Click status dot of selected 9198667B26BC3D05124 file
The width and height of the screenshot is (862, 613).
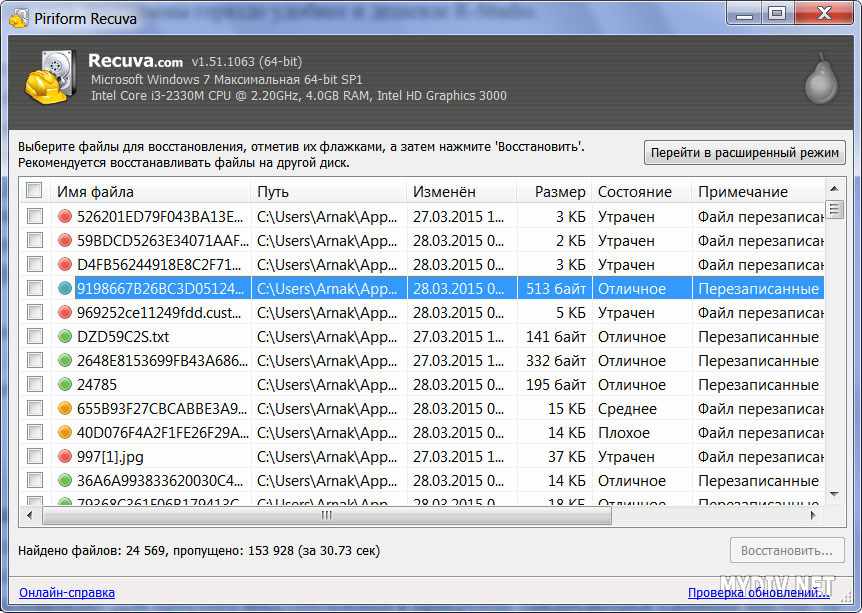coord(65,289)
